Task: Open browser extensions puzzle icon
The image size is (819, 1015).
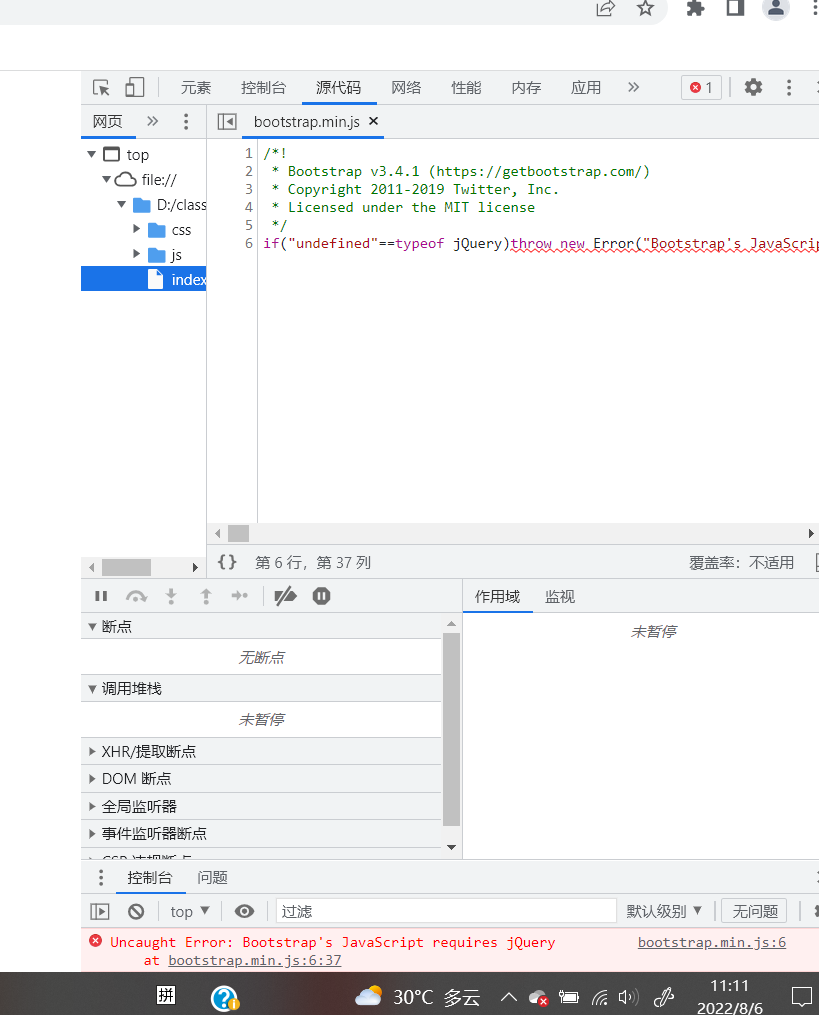Action: pos(695,8)
